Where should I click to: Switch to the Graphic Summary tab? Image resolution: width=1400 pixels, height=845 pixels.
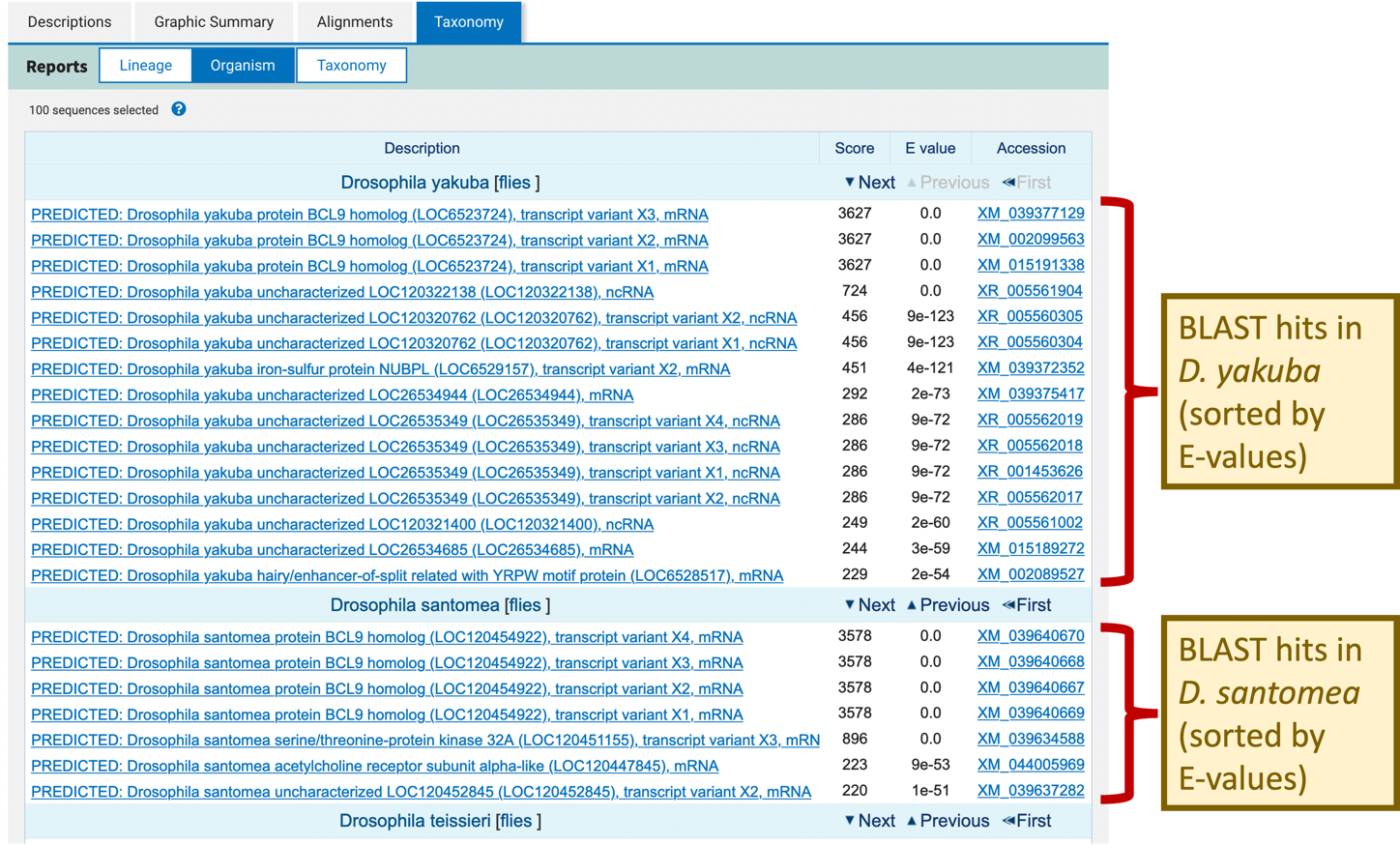214,21
